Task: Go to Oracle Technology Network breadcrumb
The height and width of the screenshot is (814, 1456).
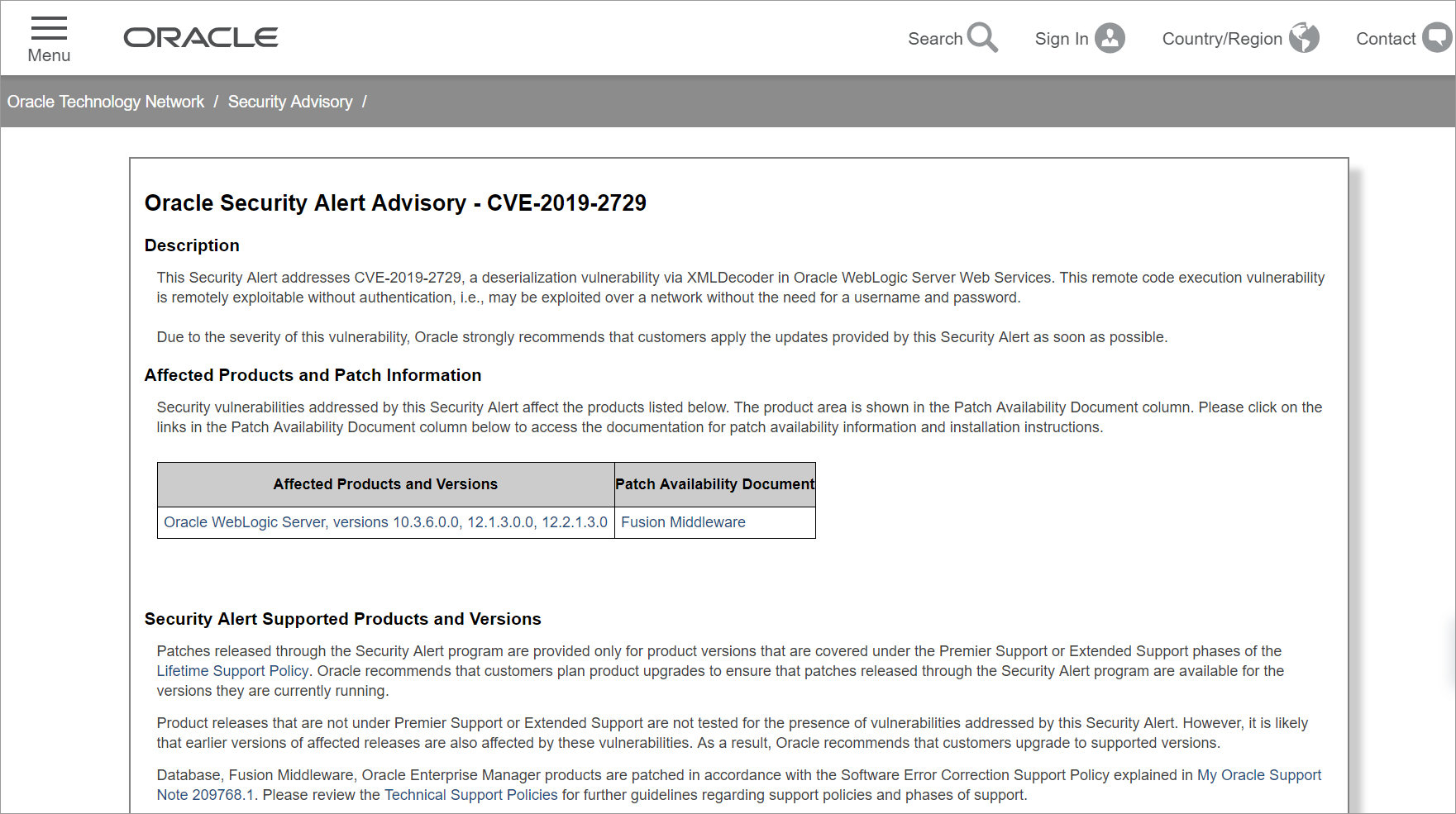Action: 106,102
